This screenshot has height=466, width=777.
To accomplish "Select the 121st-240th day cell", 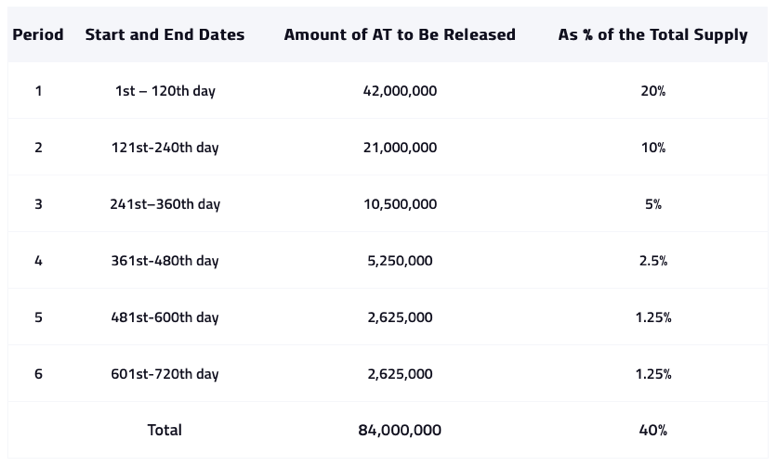I will click(165, 147).
